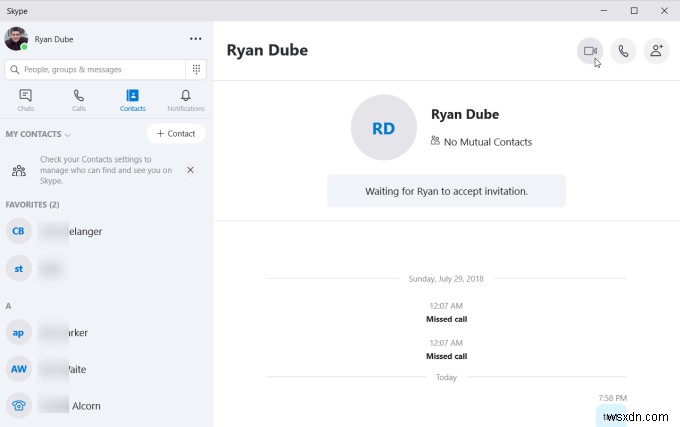The width and height of the screenshot is (680, 427).
Task: Click the RD profile avatar circle
Action: (x=383, y=128)
